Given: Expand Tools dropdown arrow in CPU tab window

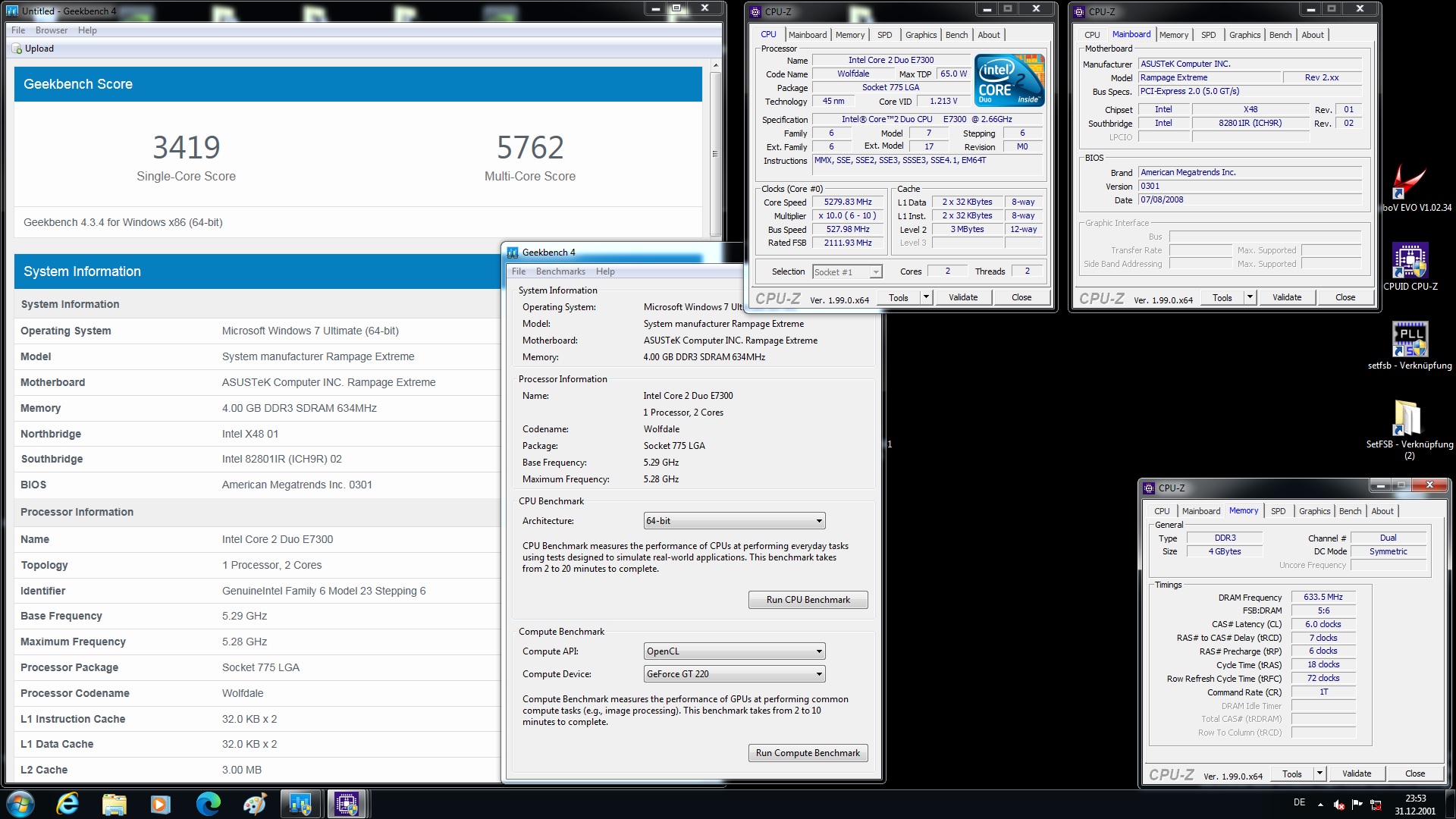Looking at the screenshot, I should pyautogui.click(x=926, y=297).
